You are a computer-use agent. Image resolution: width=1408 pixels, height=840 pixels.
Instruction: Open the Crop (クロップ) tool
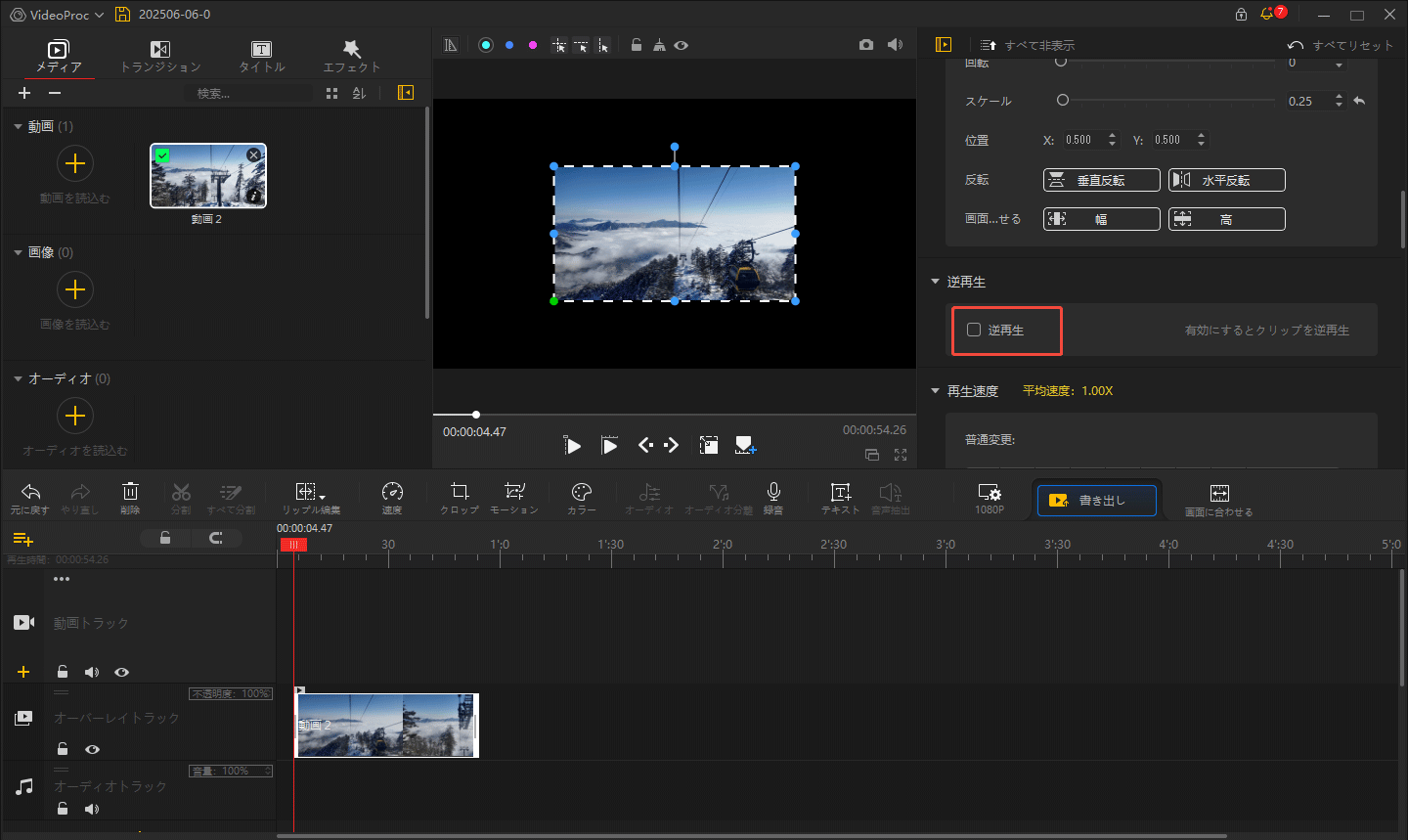click(460, 492)
